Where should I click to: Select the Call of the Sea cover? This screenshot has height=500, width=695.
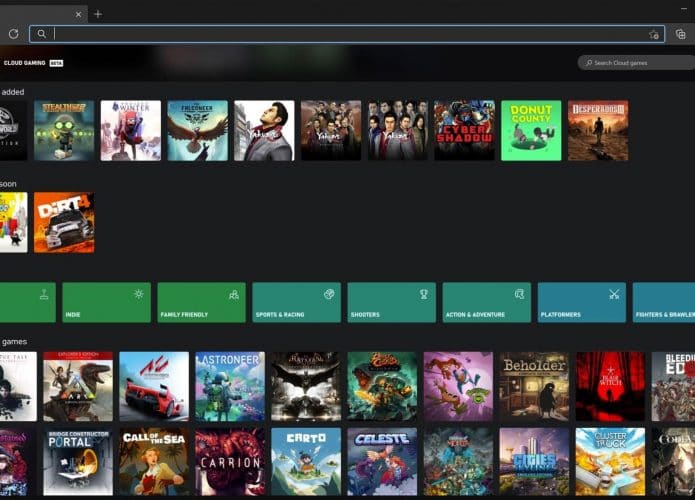(x=154, y=461)
